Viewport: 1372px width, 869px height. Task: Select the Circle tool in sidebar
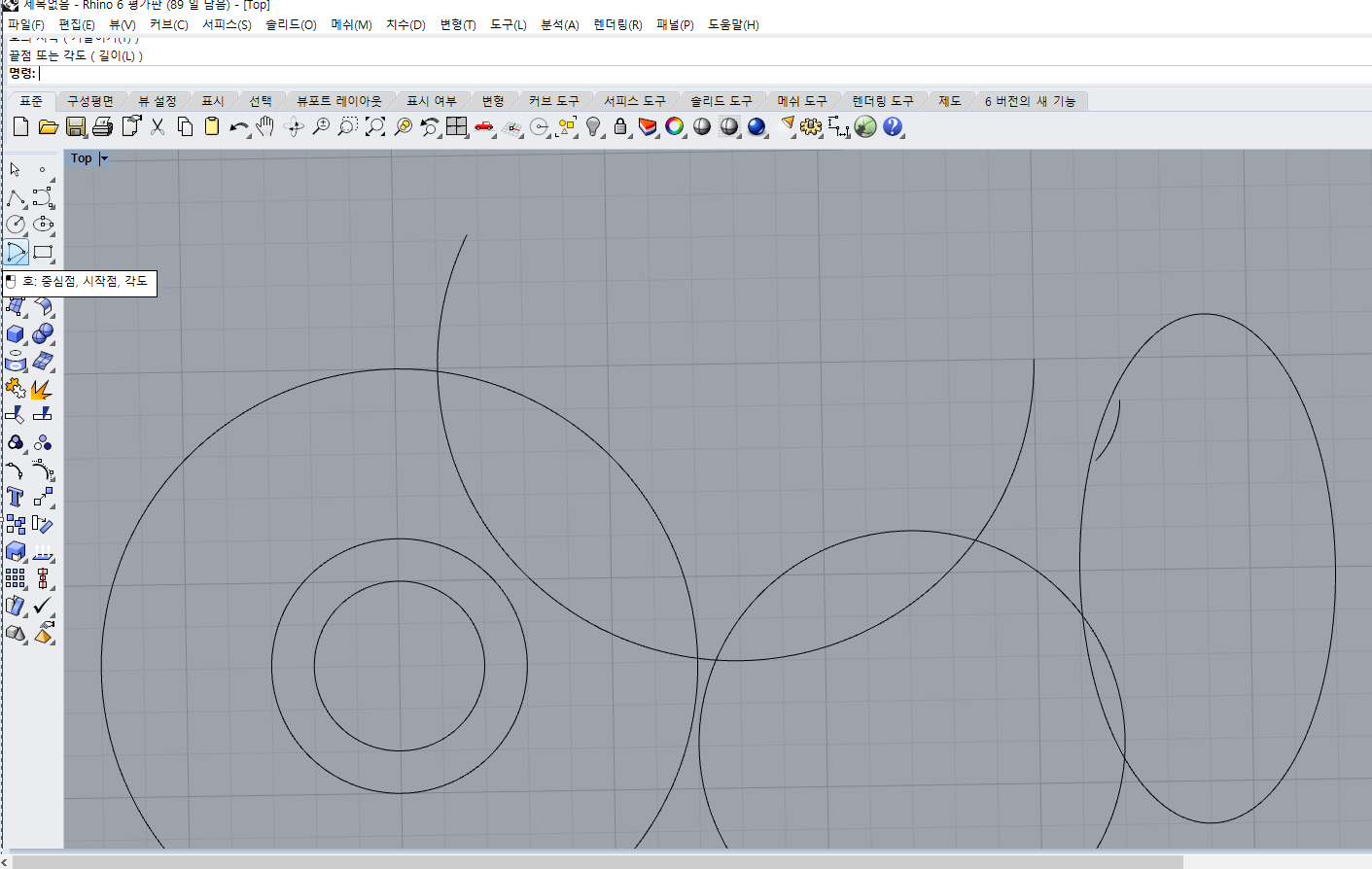tap(16, 225)
